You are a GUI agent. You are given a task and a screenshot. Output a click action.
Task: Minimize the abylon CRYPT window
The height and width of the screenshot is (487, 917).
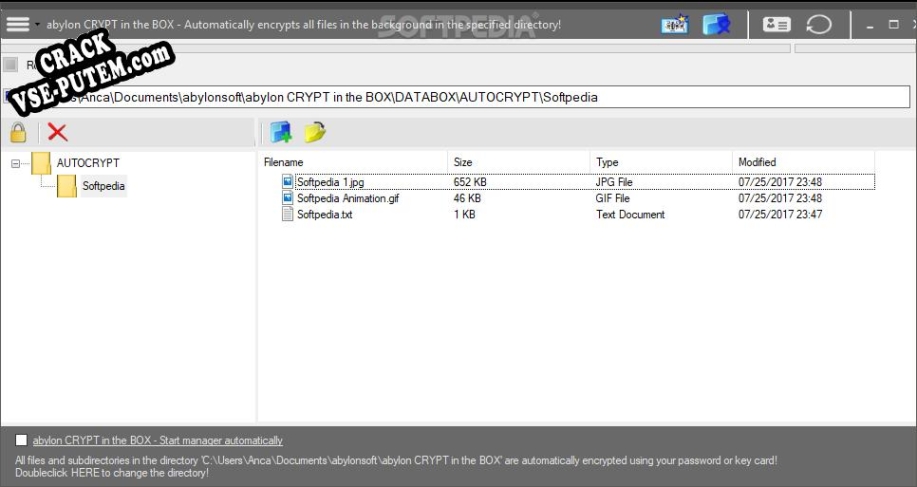(870, 25)
